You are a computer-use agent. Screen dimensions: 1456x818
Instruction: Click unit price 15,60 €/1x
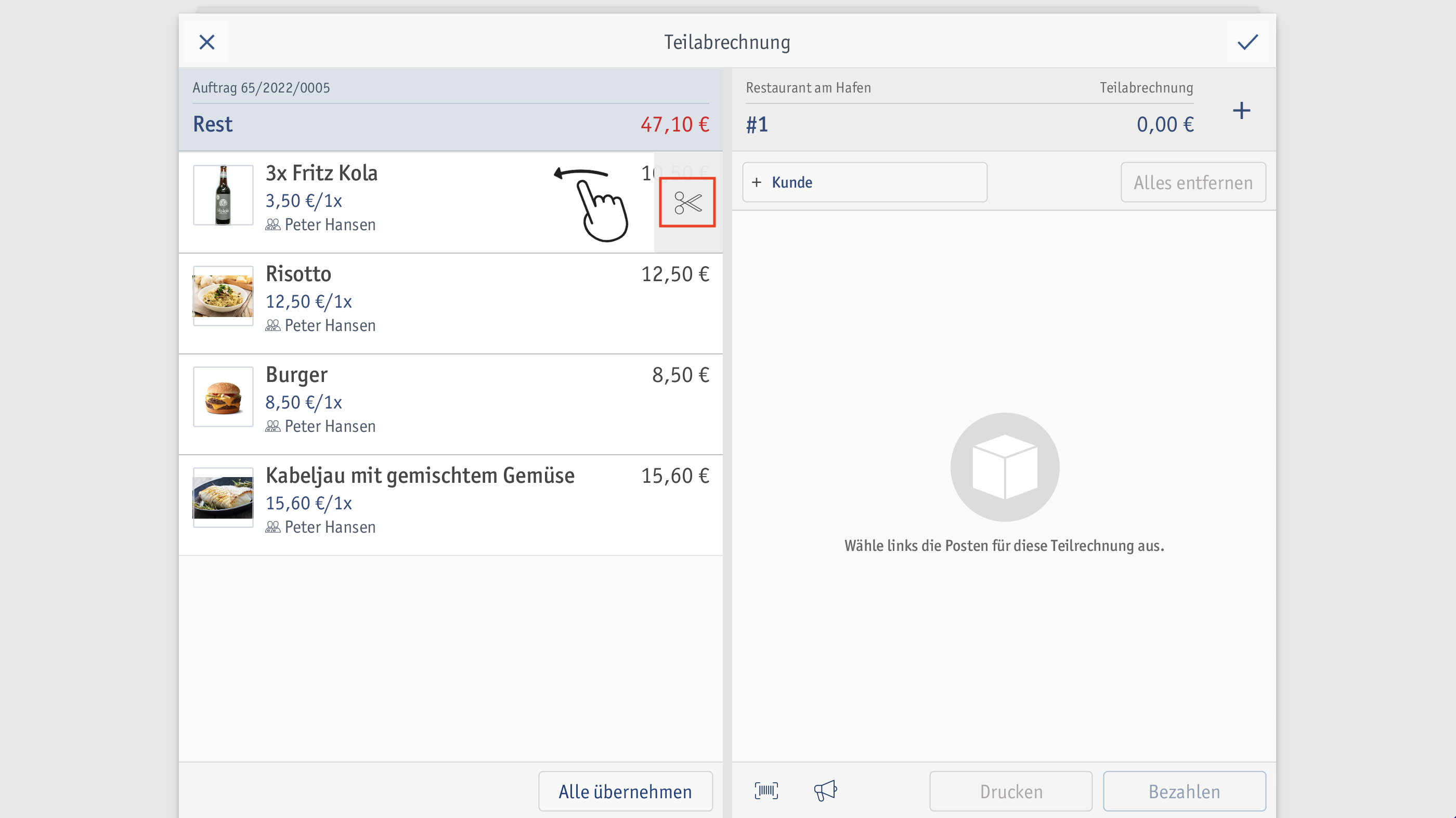(308, 503)
